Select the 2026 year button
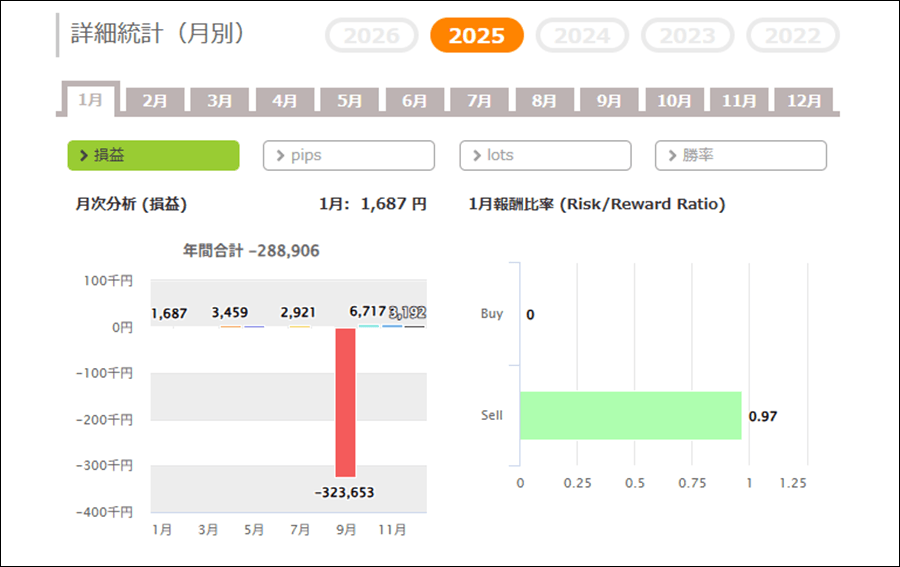900x567 pixels. tap(371, 36)
